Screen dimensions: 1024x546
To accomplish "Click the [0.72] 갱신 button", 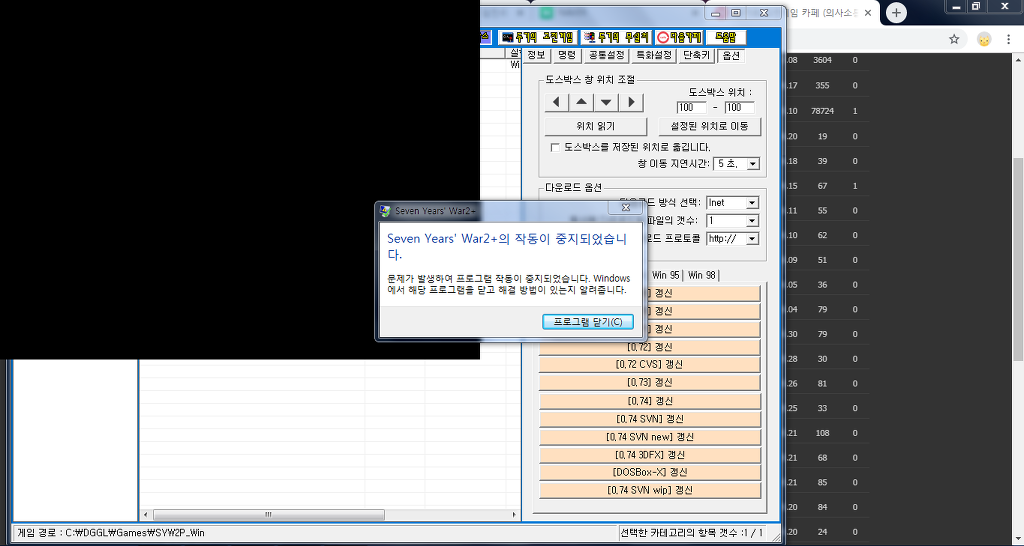I will click(x=650, y=347).
